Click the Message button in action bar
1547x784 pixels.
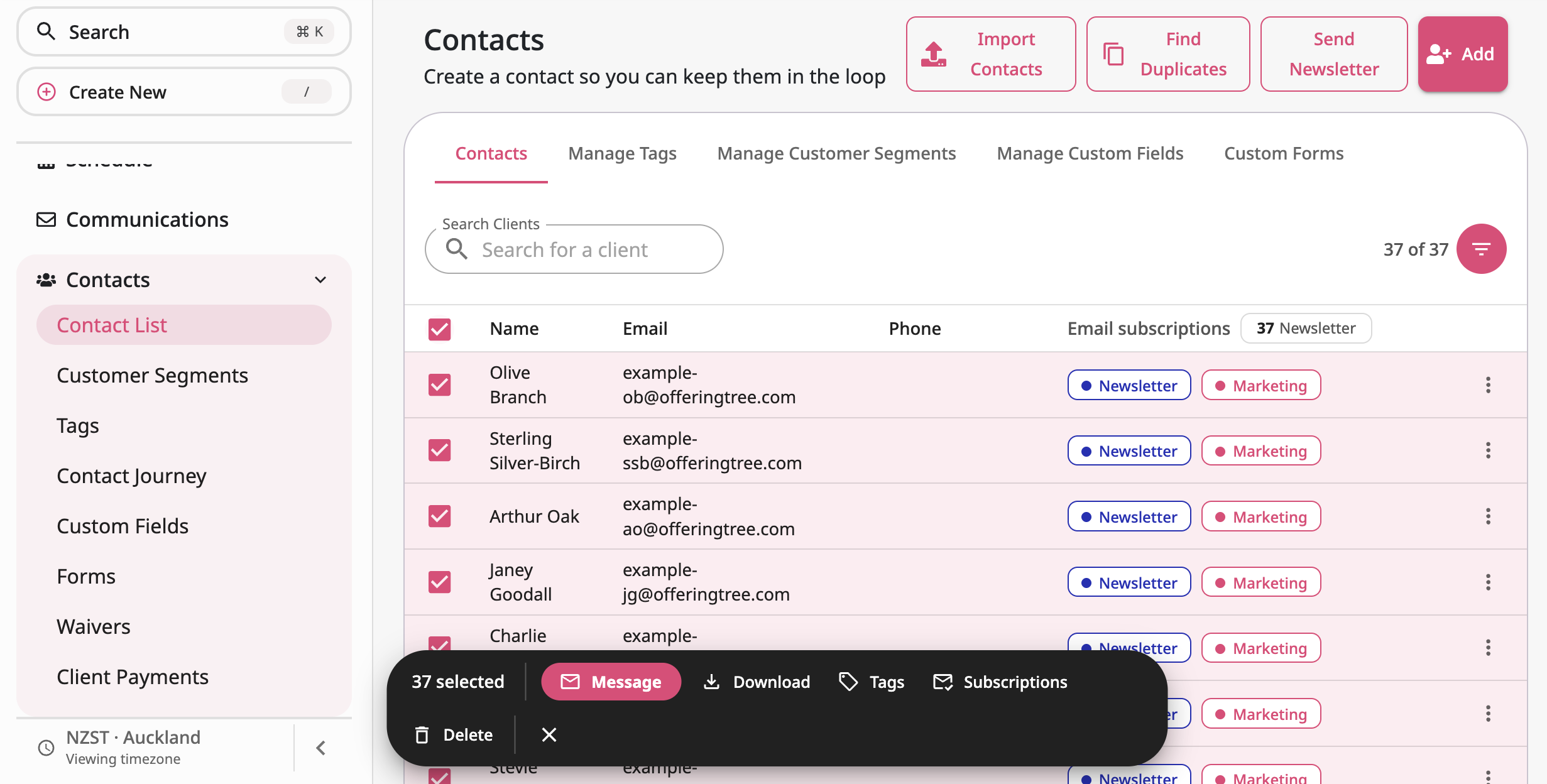coord(611,682)
